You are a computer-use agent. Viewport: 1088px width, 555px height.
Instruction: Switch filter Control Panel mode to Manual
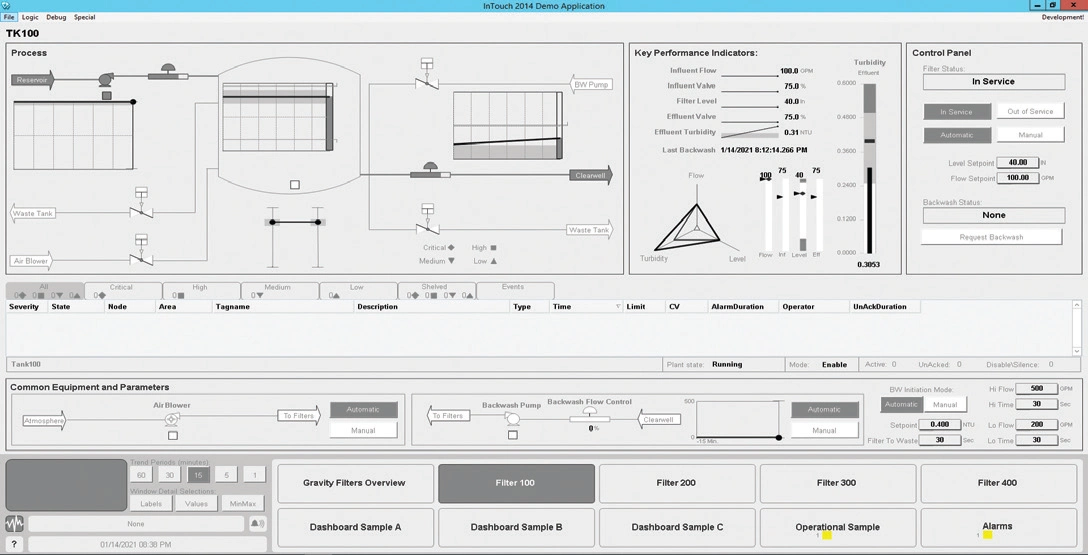pos(1030,135)
